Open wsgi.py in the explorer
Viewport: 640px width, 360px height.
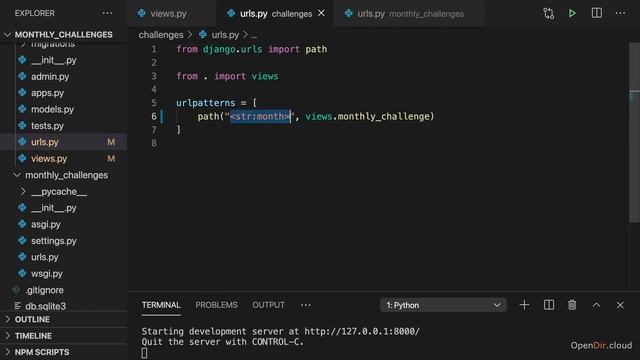click(47, 273)
